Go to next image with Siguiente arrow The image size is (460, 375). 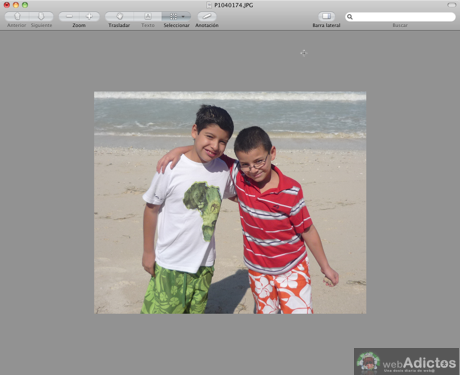tap(41, 16)
